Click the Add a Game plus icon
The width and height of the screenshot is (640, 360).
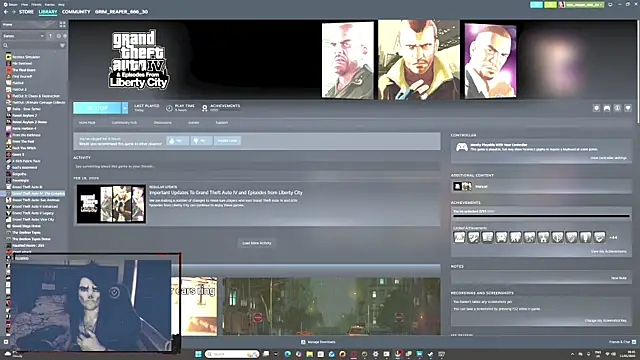point(6,342)
